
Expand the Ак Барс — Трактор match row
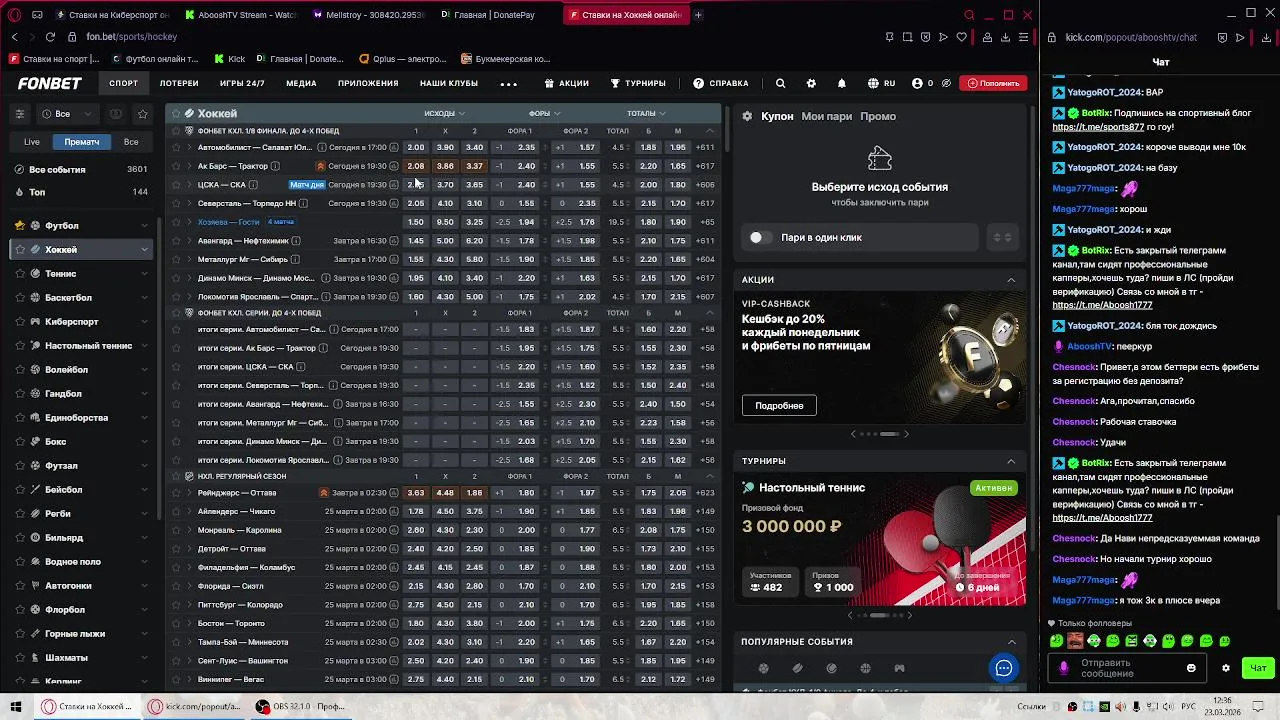tap(189, 166)
